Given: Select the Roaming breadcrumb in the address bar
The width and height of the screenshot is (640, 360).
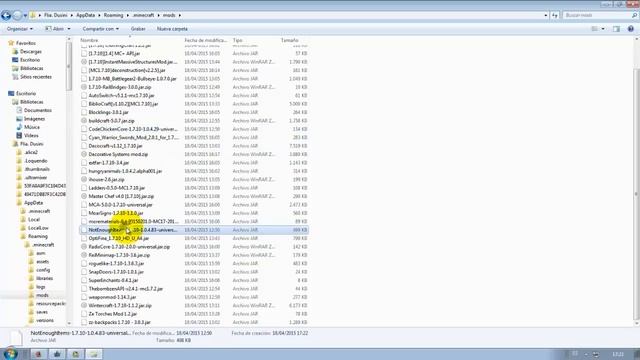Looking at the screenshot, I should click(113, 15).
